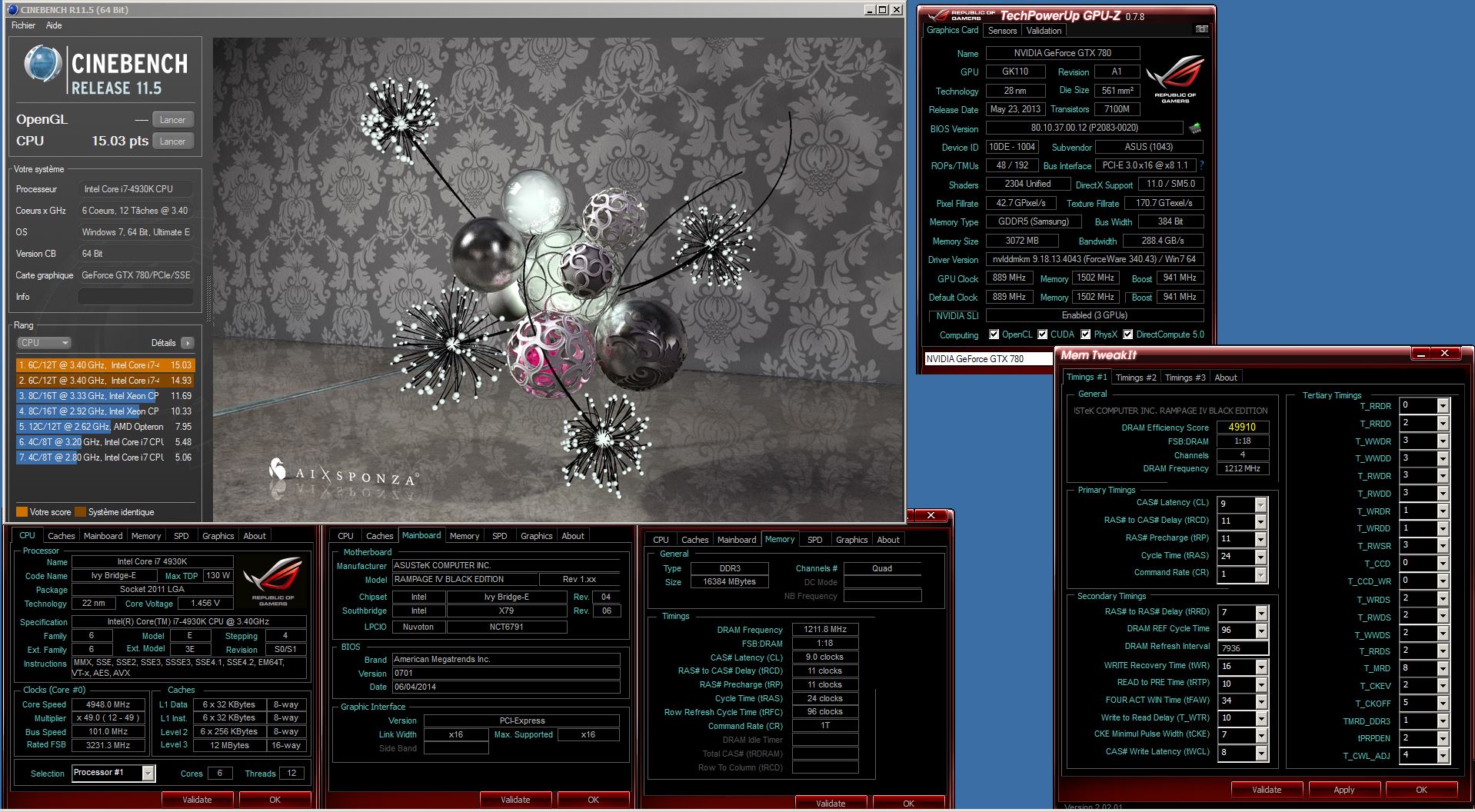This screenshot has height=812, width=1475.
Task: Click the Système identique legend swatch
Action: coord(80,512)
